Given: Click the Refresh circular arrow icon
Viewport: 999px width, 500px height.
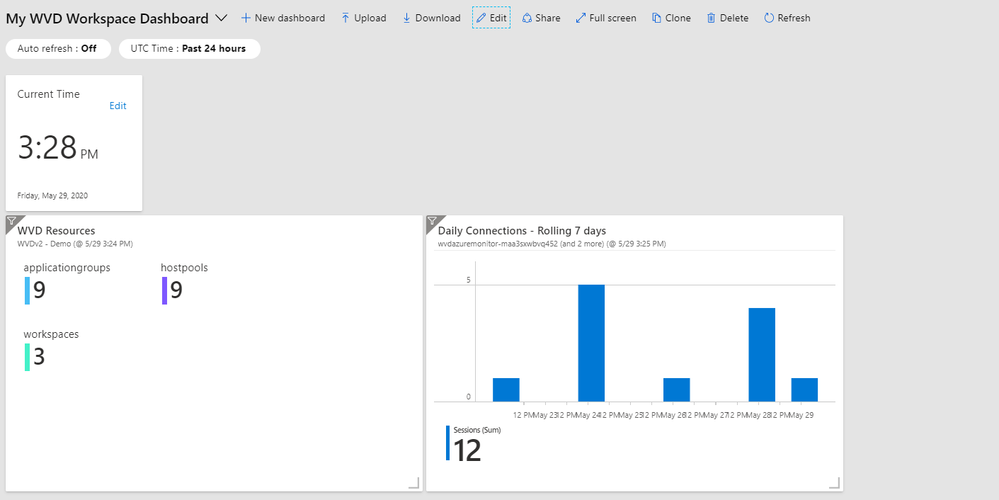Looking at the screenshot, I should pos(769,18).
